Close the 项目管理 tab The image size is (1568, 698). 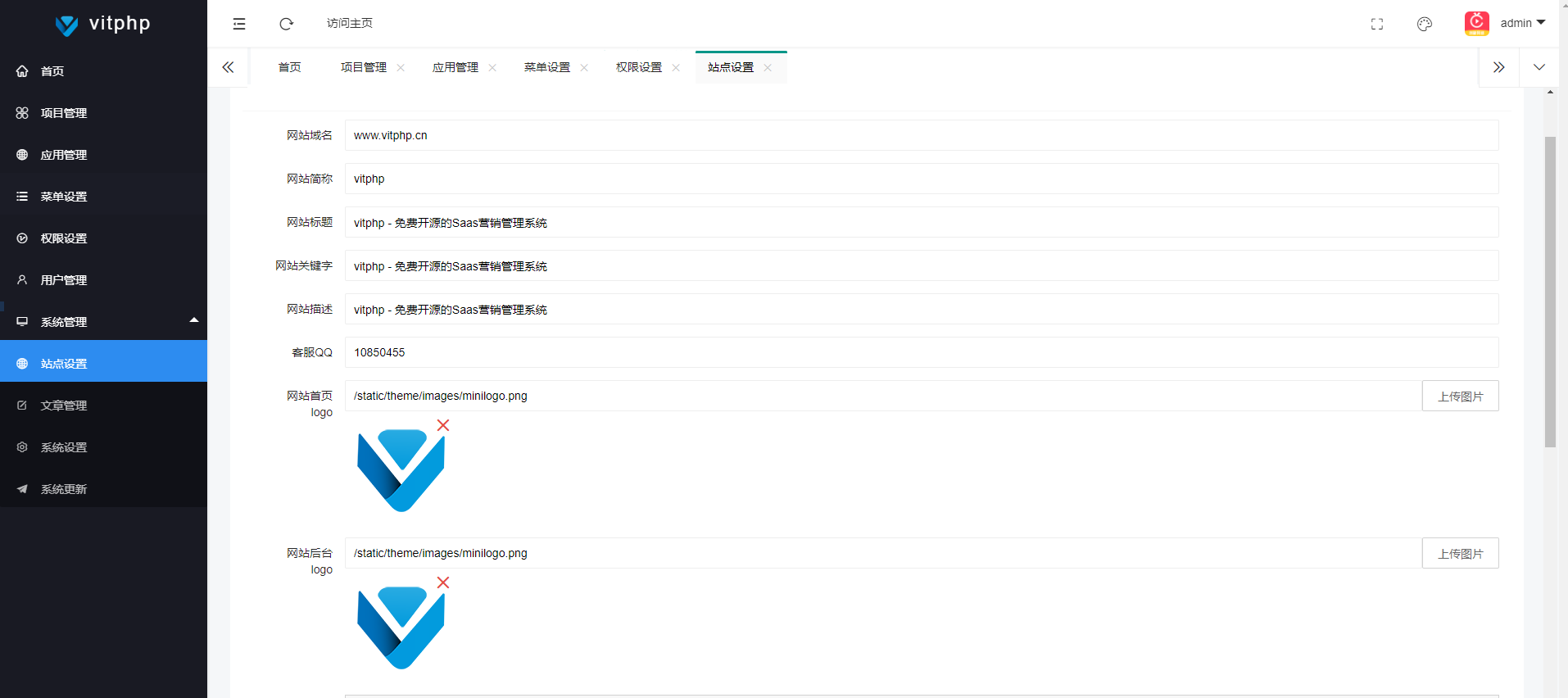point(401,68)
